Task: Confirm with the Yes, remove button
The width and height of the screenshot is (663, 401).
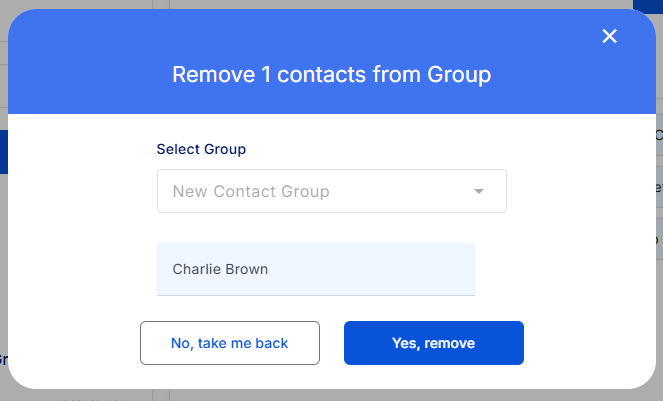Action: [433, 343]
